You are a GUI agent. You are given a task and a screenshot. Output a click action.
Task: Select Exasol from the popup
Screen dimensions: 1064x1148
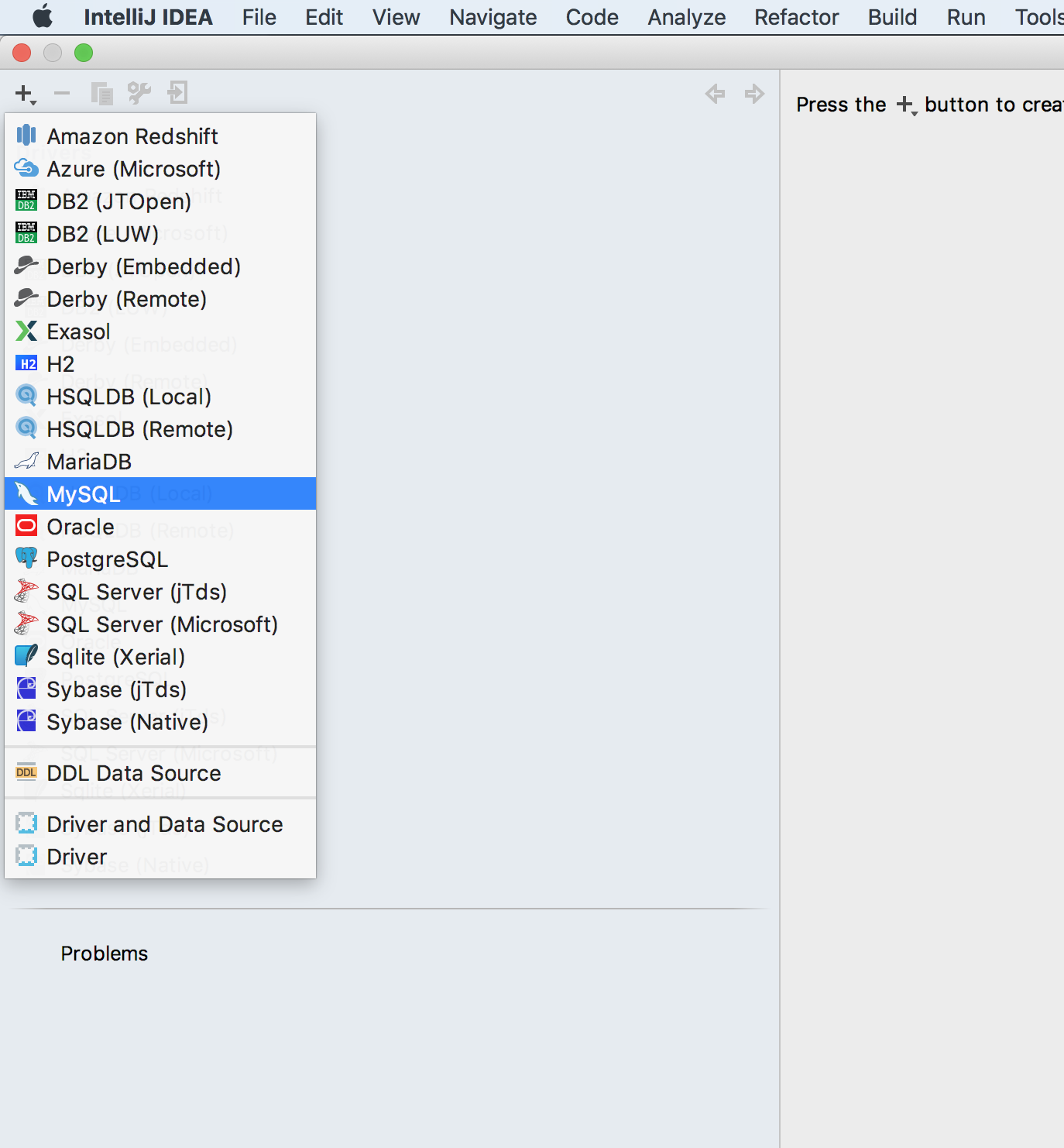pyautogui.click(x=160, y=332)
